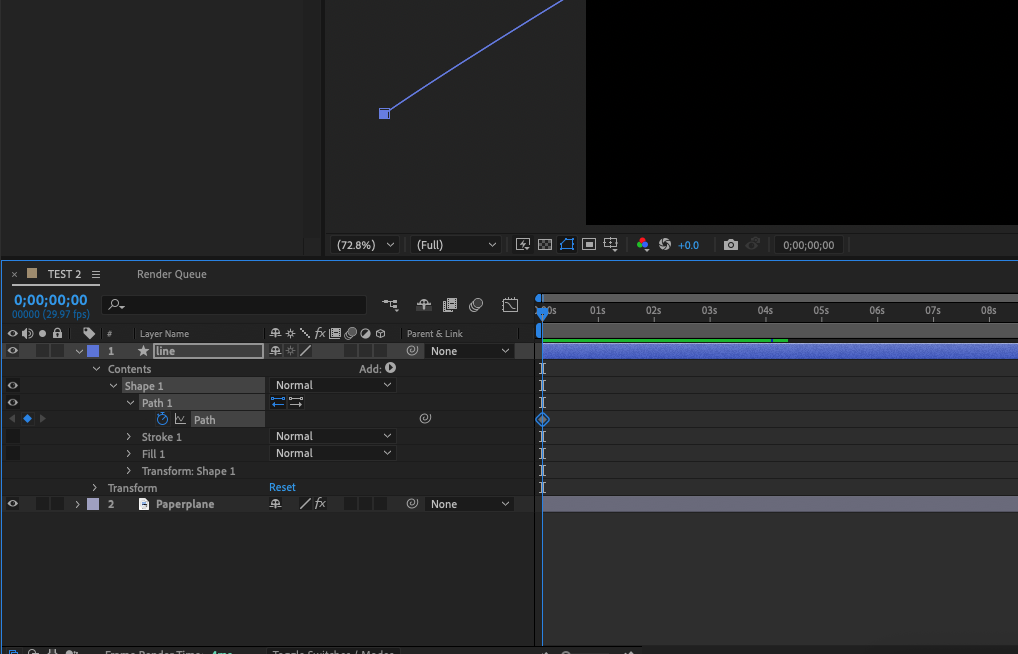1018x654 pixels.
Task: Click the Add shape content arrow
Action: [x=390, y=368]
